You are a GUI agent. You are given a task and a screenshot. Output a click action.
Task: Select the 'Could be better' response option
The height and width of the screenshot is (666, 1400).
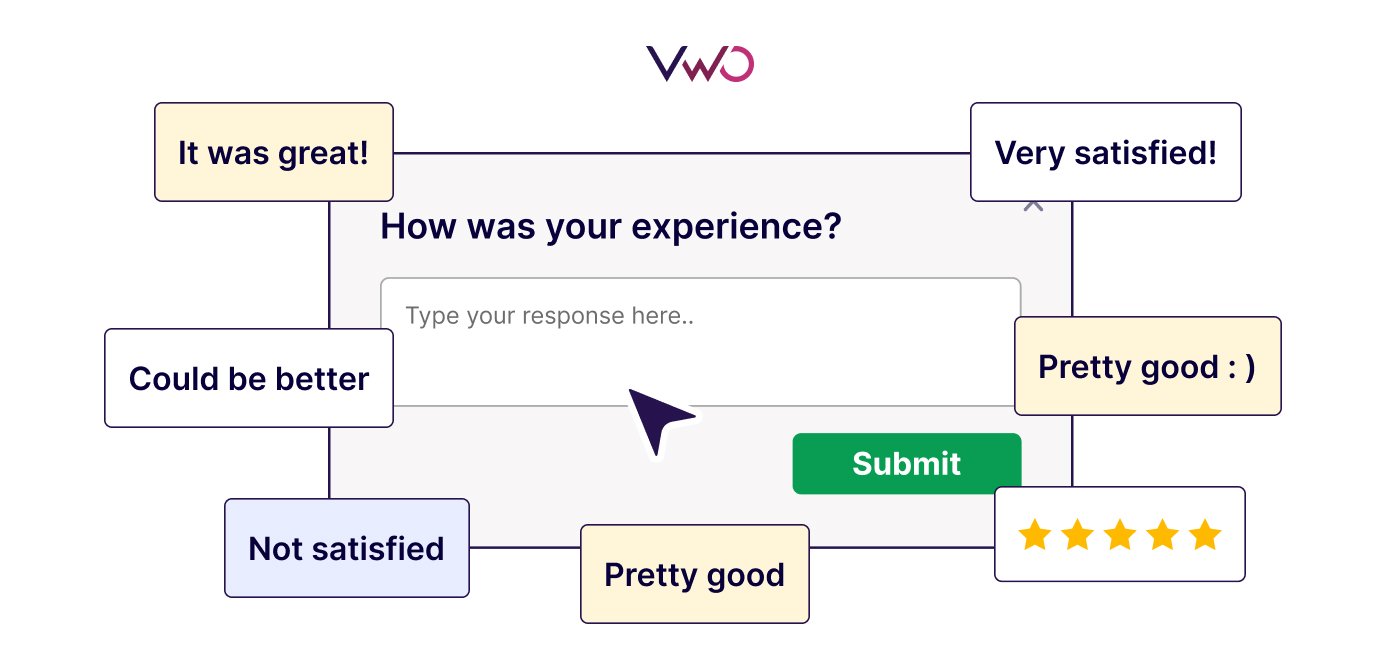point(248,378)
